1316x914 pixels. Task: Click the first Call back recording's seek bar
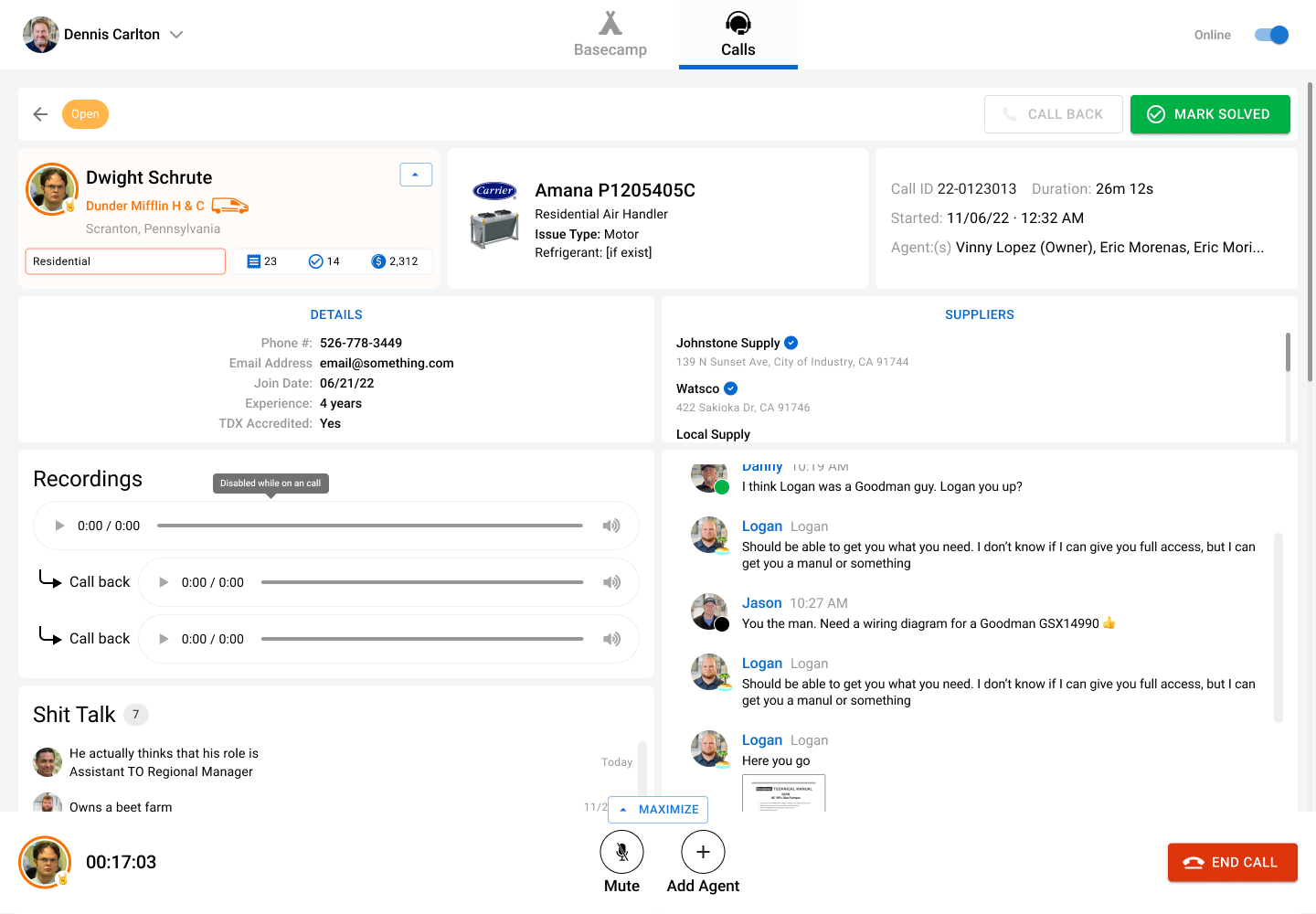tap(421, 582)
